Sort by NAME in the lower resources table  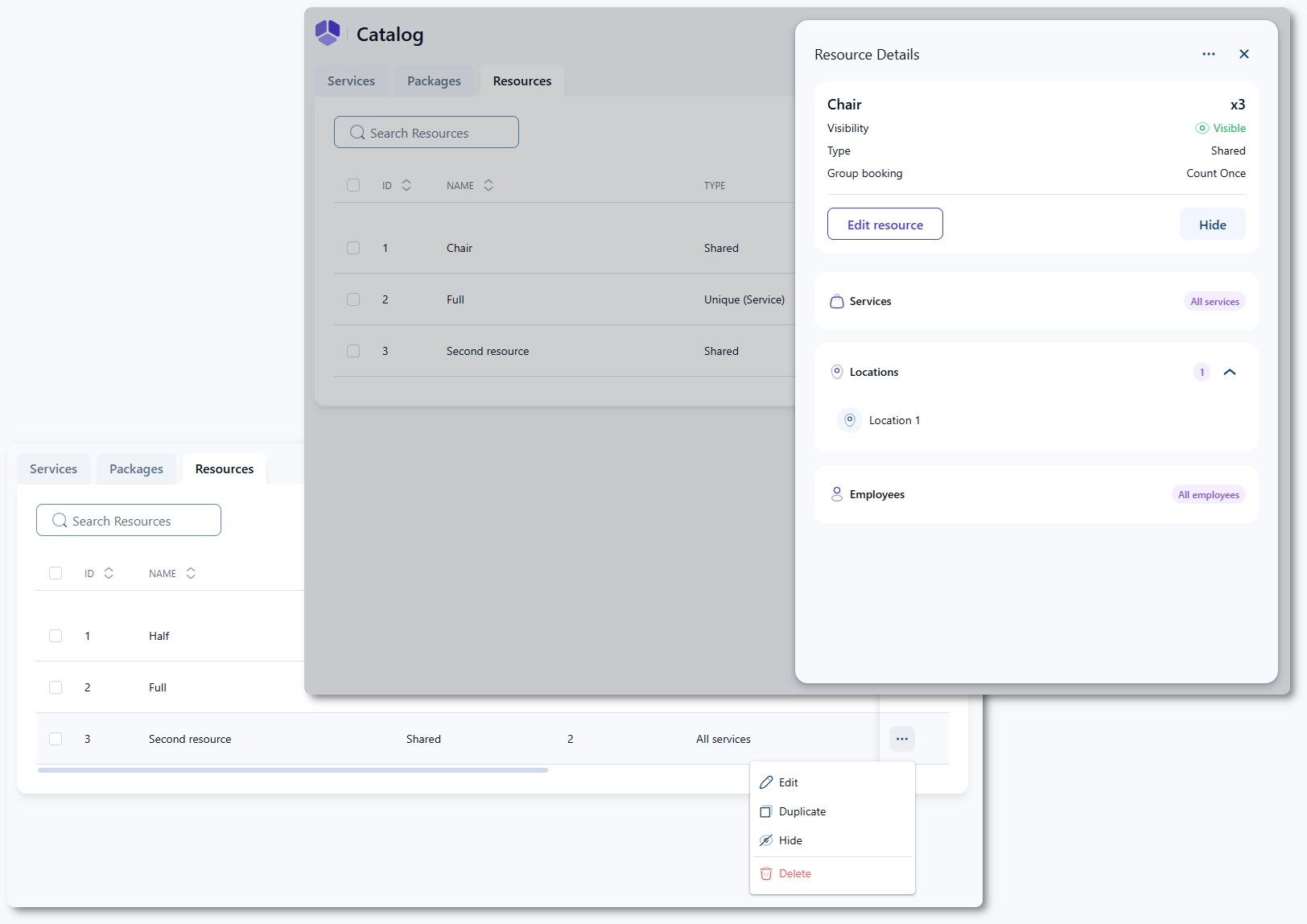pyautogui.click(x=190, y=573)
